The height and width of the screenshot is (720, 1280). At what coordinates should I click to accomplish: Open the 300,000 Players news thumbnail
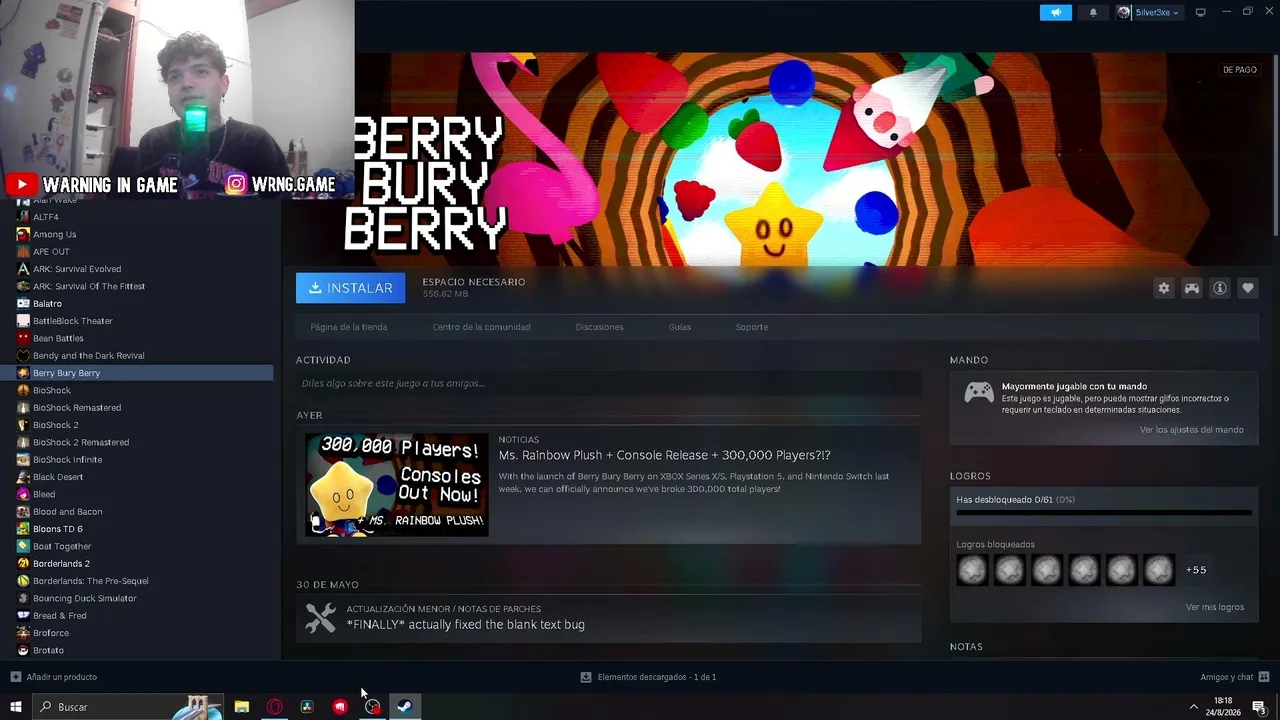pos(397,485)
